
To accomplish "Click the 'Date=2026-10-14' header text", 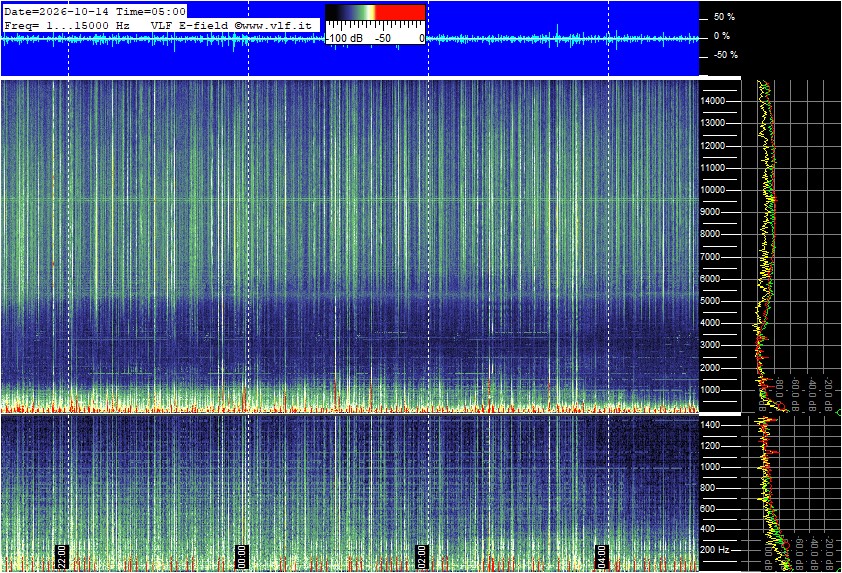I will [56, 11].
